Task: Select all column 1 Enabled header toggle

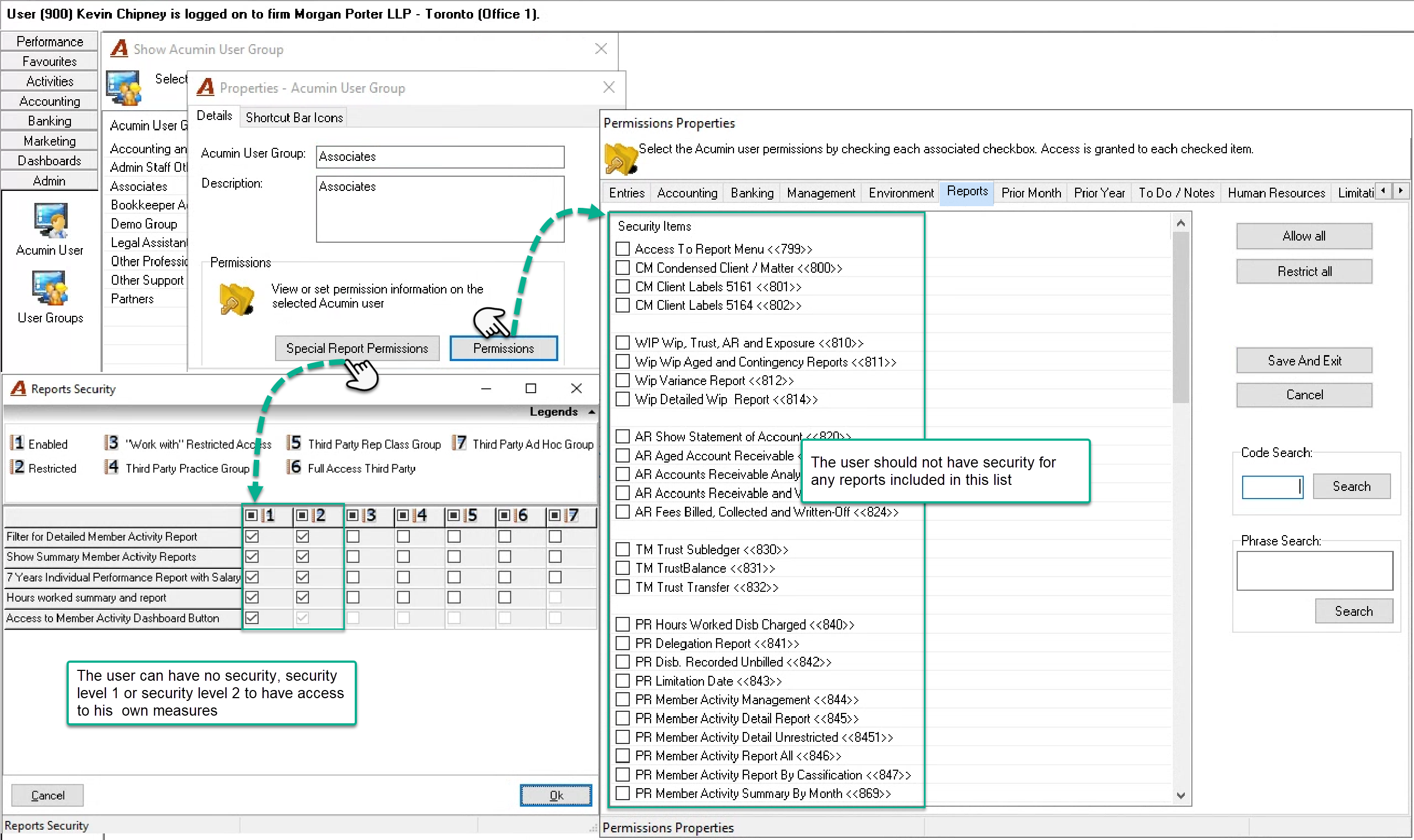Action: click(x=252, y=515)
